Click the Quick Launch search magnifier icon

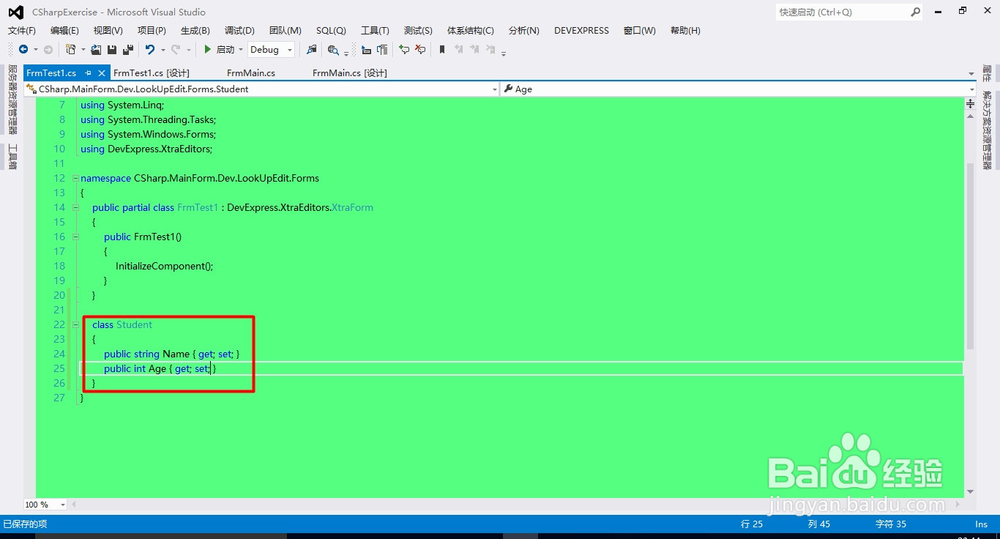916,11
